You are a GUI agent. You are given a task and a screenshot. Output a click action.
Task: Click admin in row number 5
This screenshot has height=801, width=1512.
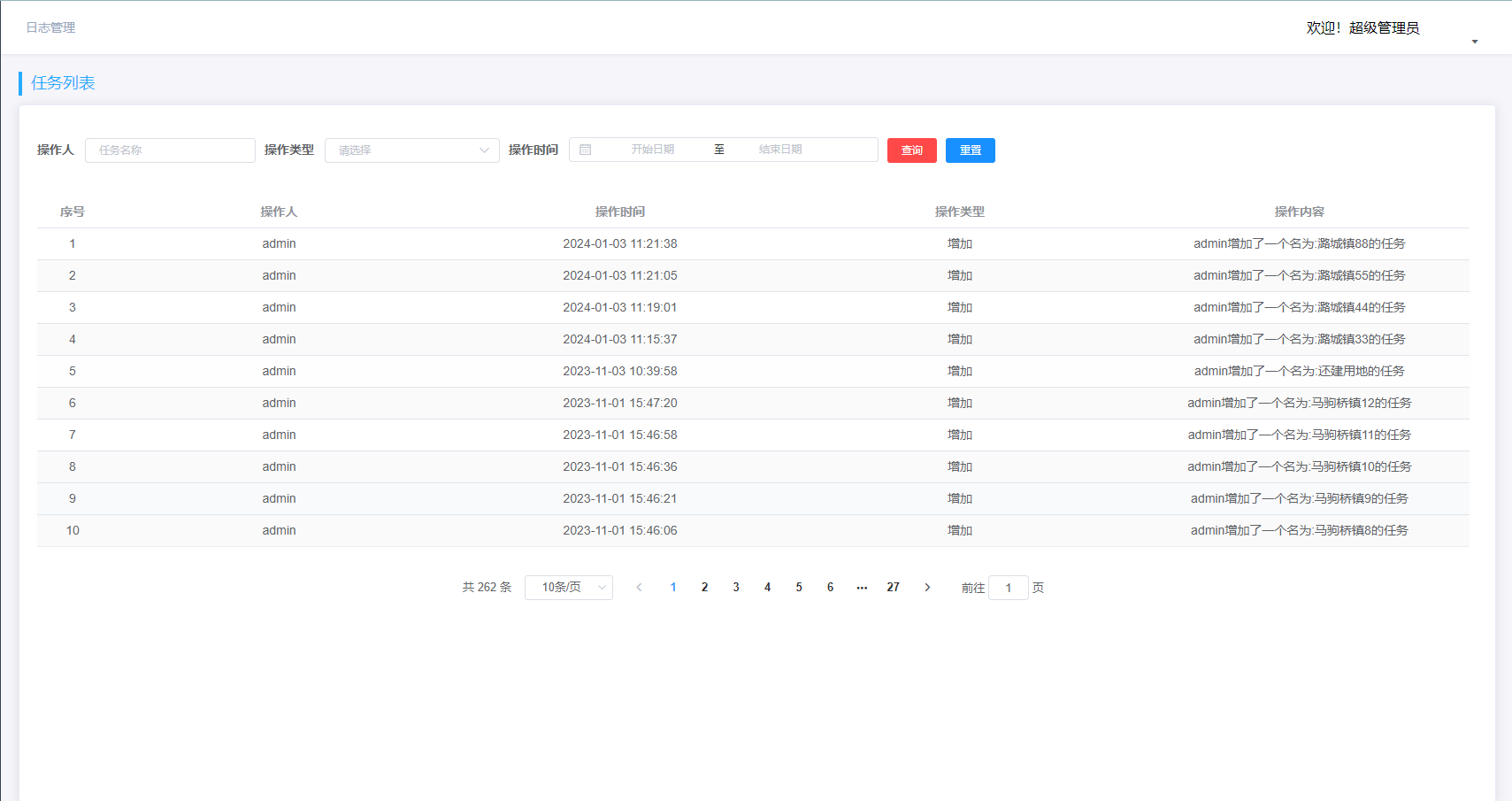click(279, 371)
